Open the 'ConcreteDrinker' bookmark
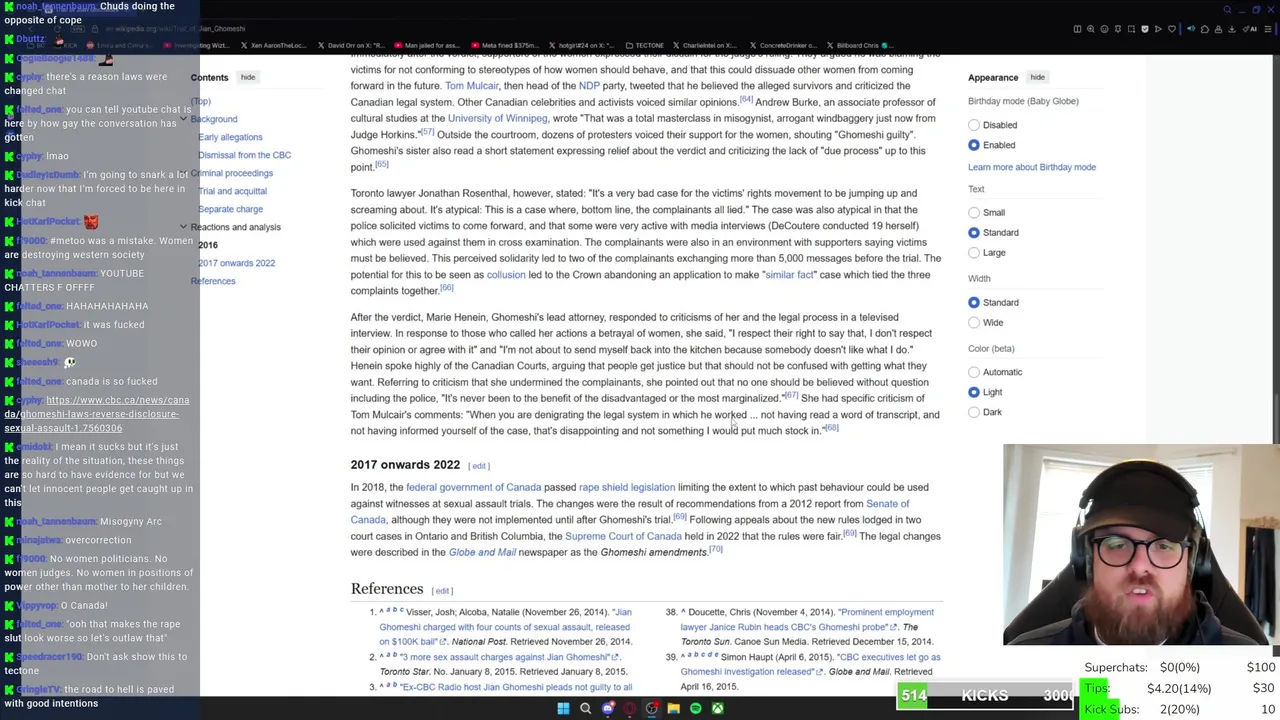1280x720 pixels. pos(785,45)
